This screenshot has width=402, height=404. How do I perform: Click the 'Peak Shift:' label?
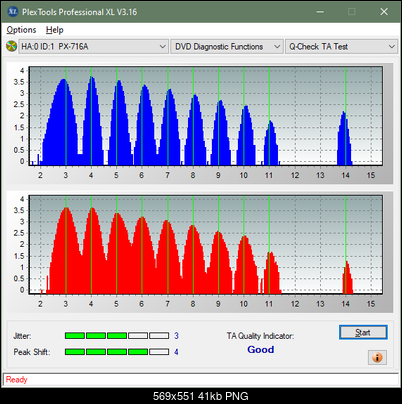tap(32, 352)
